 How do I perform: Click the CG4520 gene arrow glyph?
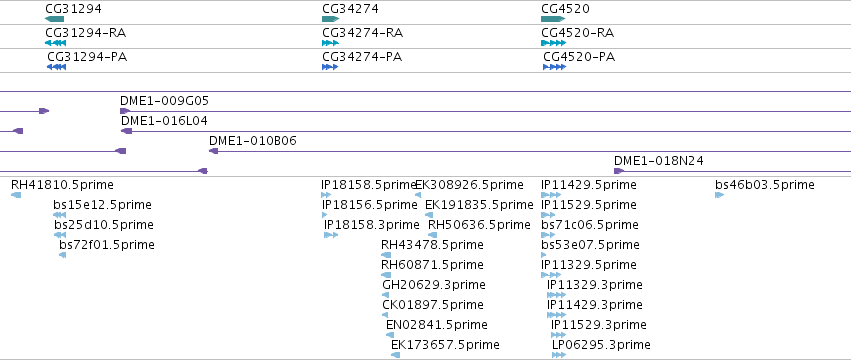point(553,19)
